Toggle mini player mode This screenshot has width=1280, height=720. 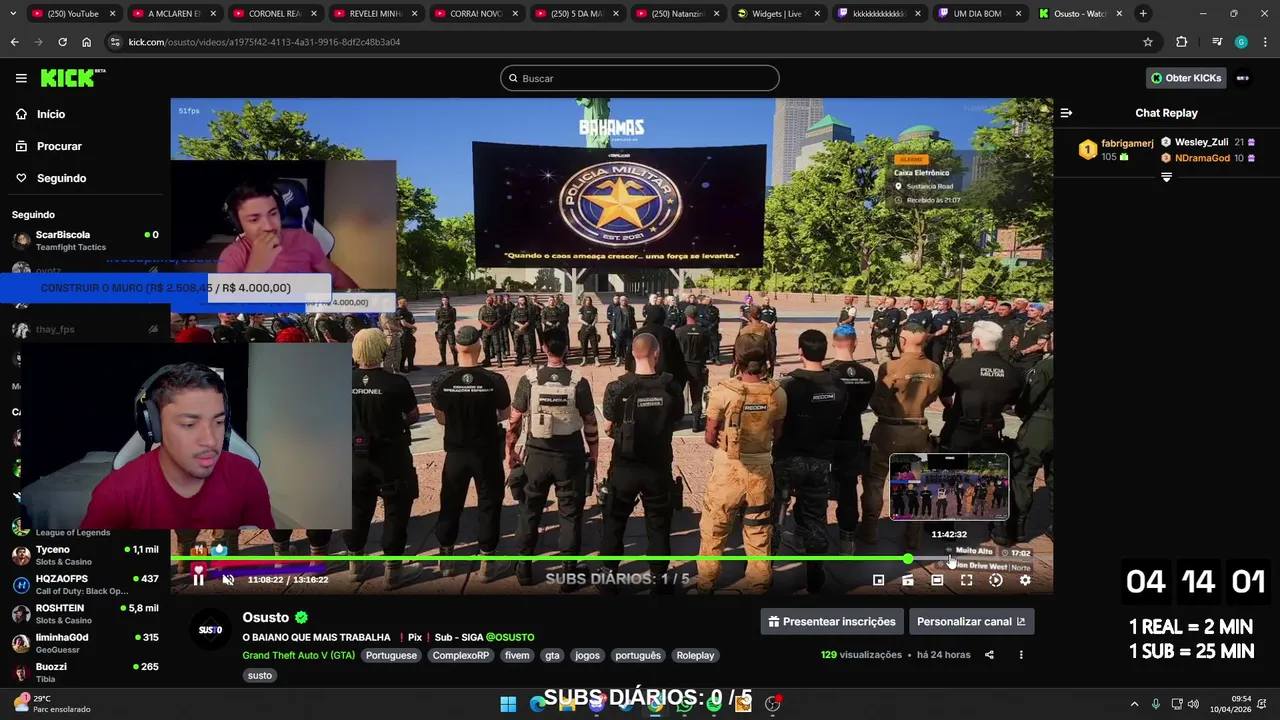pos(878,580)
